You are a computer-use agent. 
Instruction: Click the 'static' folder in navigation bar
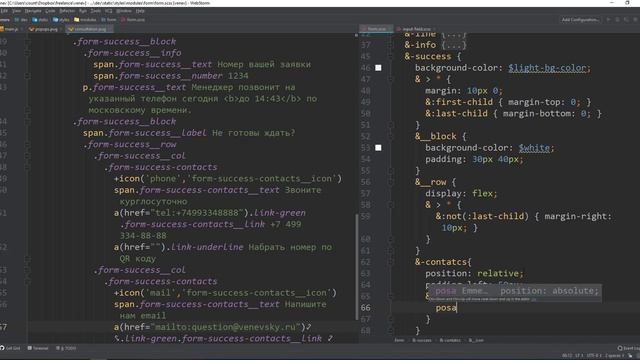[x=40, y=20]
